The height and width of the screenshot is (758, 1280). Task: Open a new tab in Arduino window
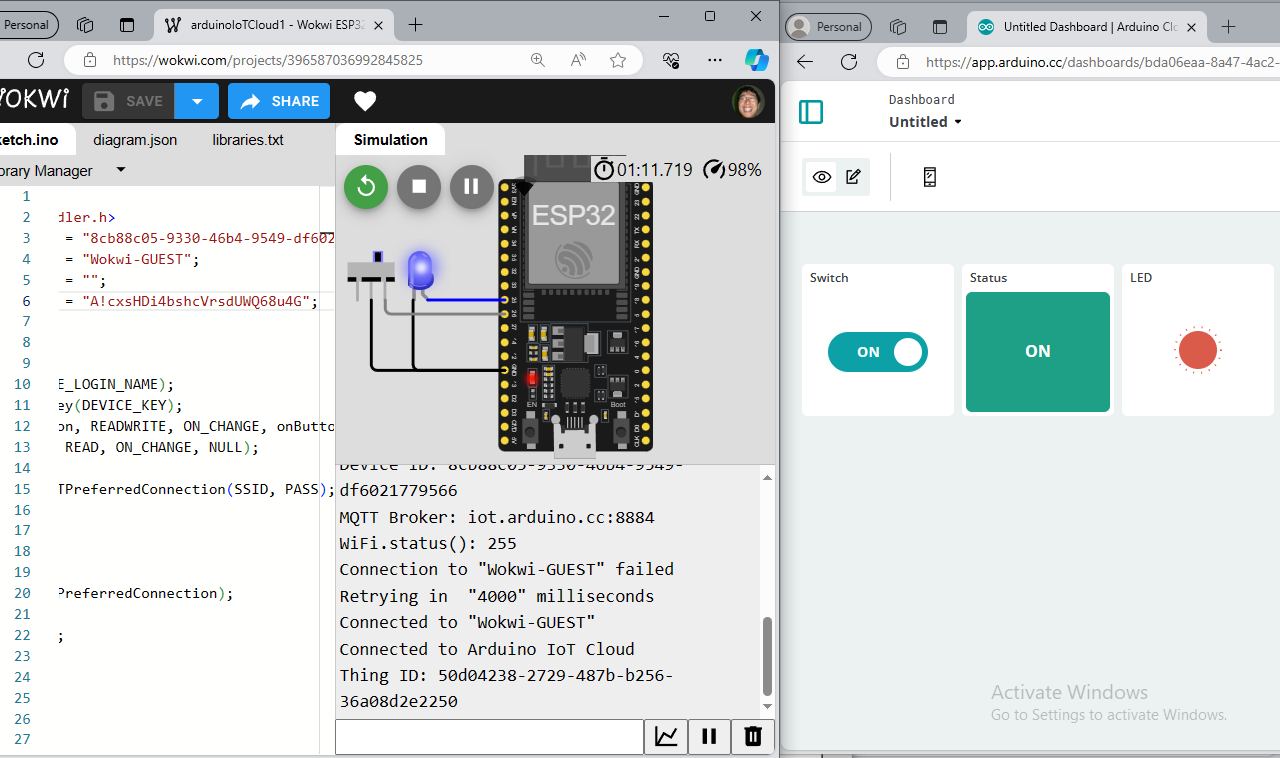point(1229,27)
